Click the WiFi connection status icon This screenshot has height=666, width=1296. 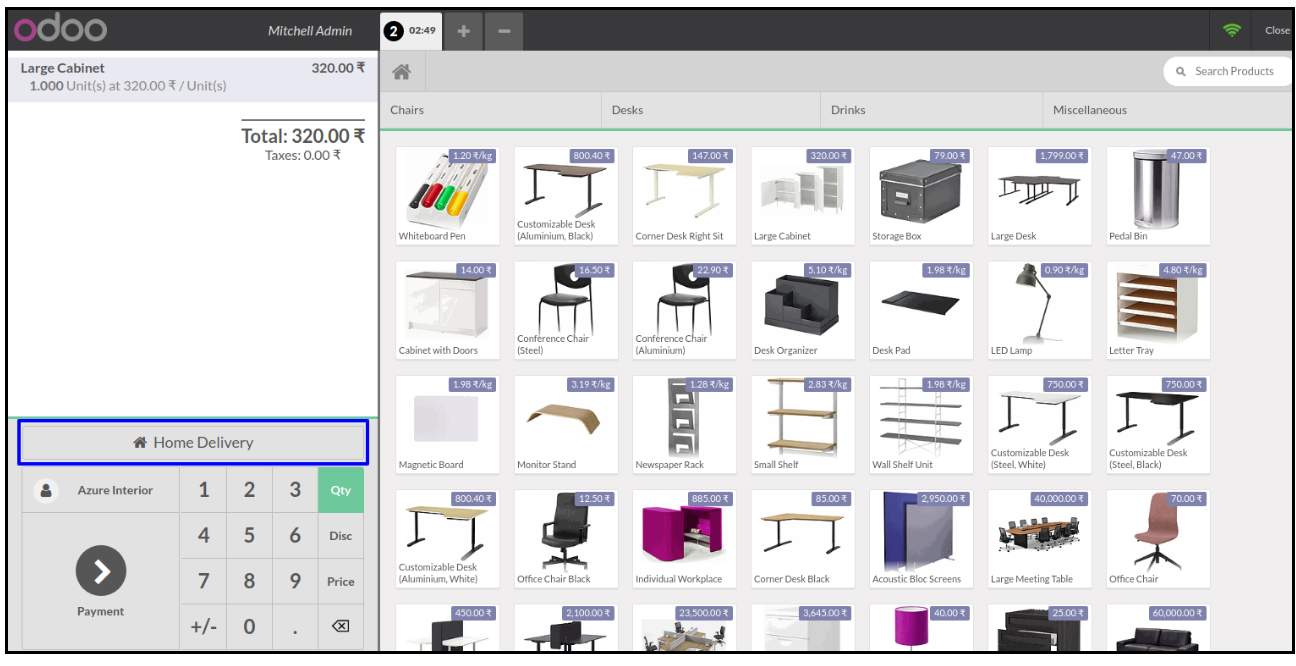pos(1231,31)
